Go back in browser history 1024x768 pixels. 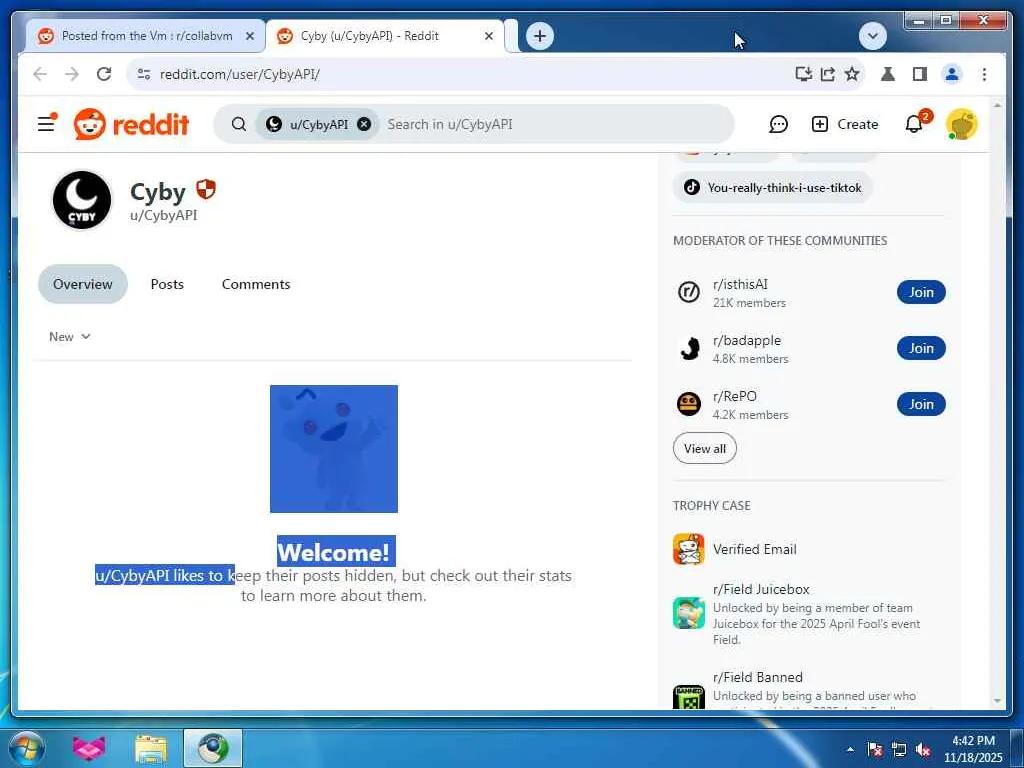coord(40,74)
